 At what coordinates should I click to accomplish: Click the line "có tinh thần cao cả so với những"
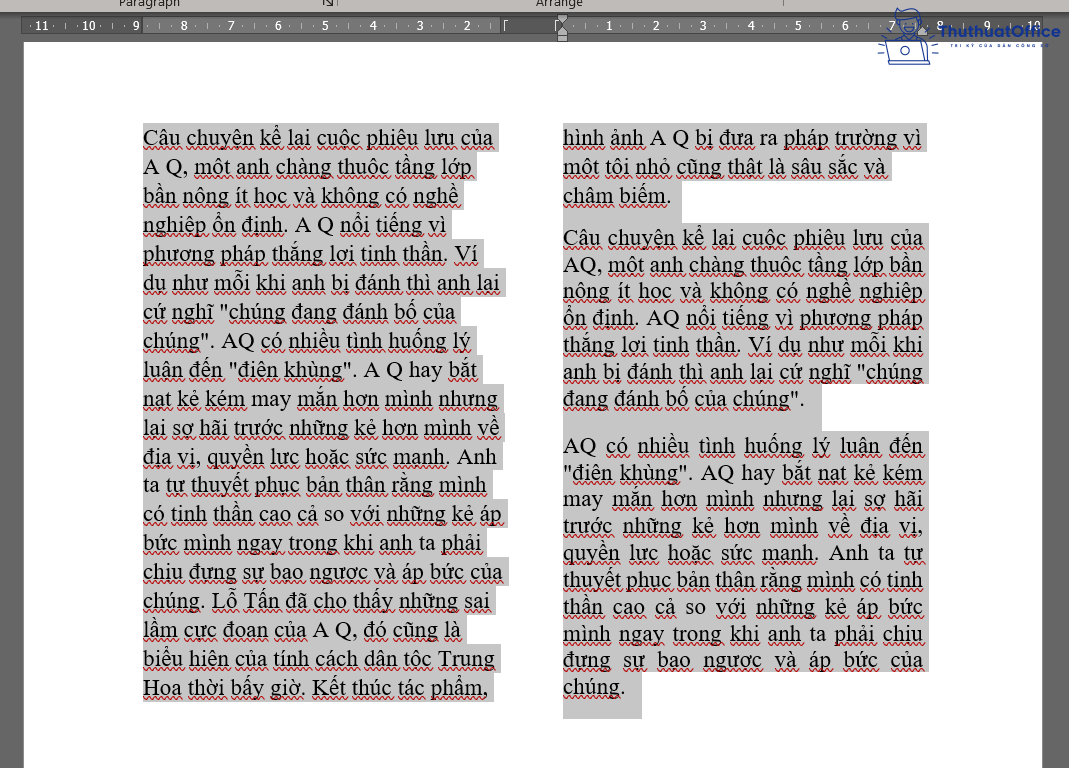(x=295, y=514)
